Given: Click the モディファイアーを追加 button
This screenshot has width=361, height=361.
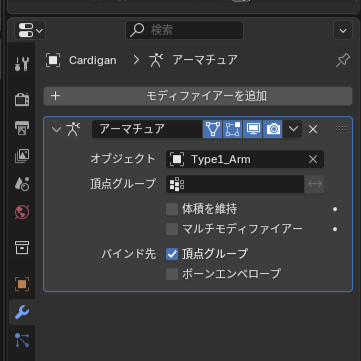Looking at the screenshot, I should tap(198, 96).
